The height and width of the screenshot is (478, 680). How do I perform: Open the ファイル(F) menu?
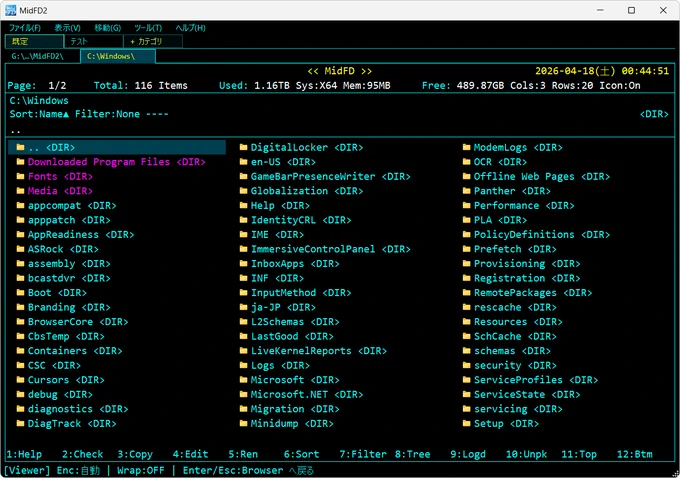(25, 28)
